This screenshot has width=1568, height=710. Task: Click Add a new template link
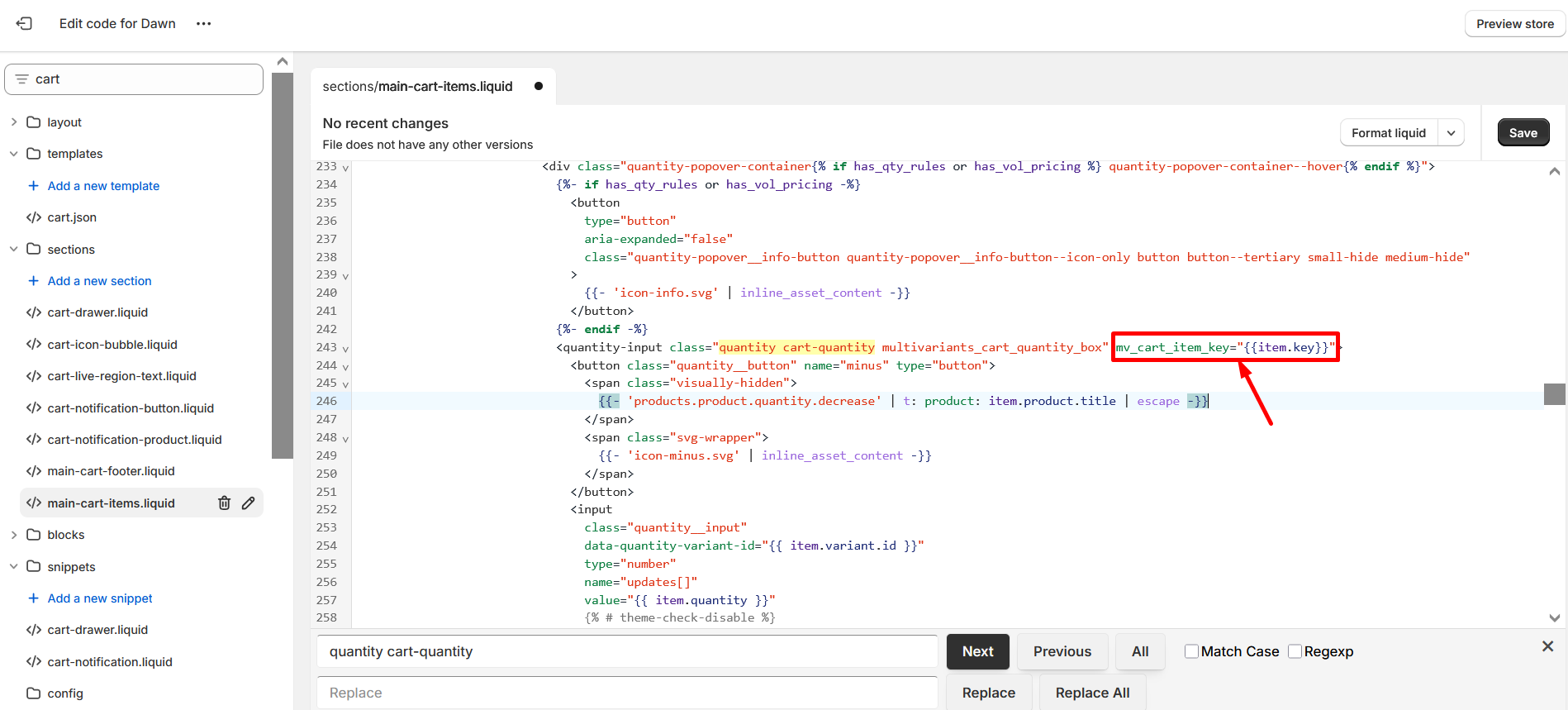click(x=103, y=186)
